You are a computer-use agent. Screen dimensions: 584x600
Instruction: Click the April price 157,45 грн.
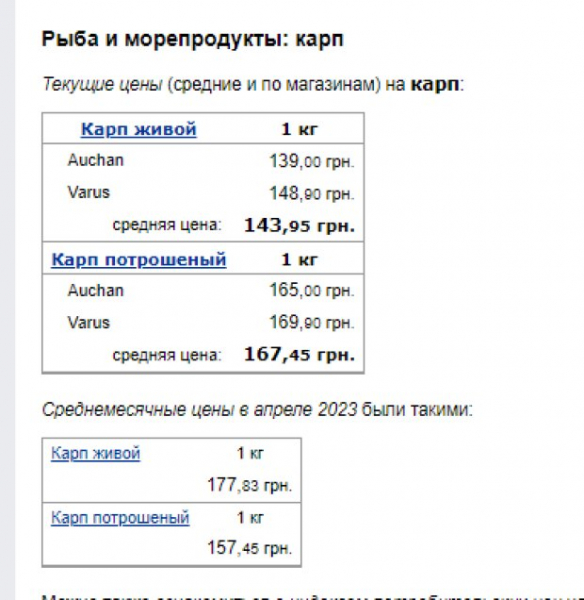[x=250, y=548]
